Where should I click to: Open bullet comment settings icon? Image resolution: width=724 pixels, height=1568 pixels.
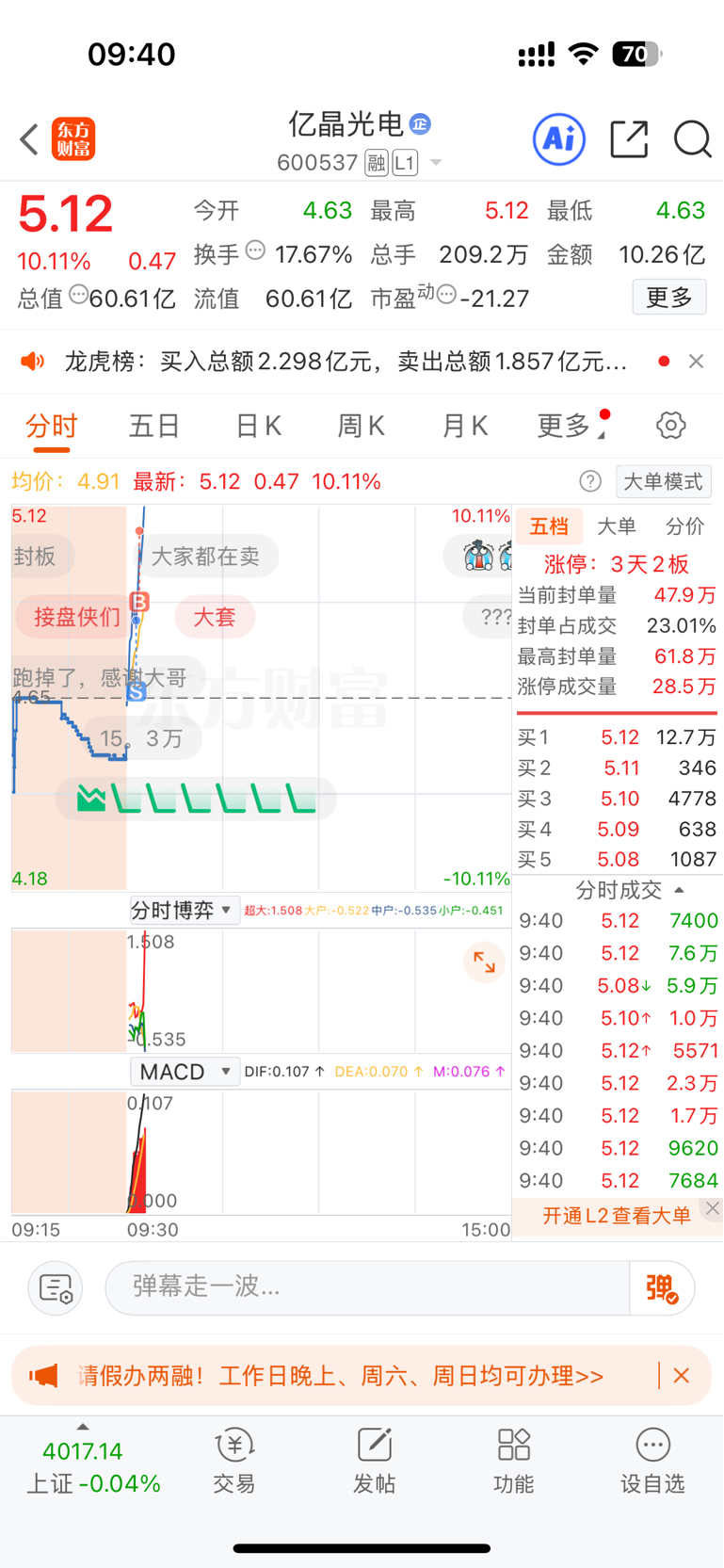click(x=56, y=1288)
